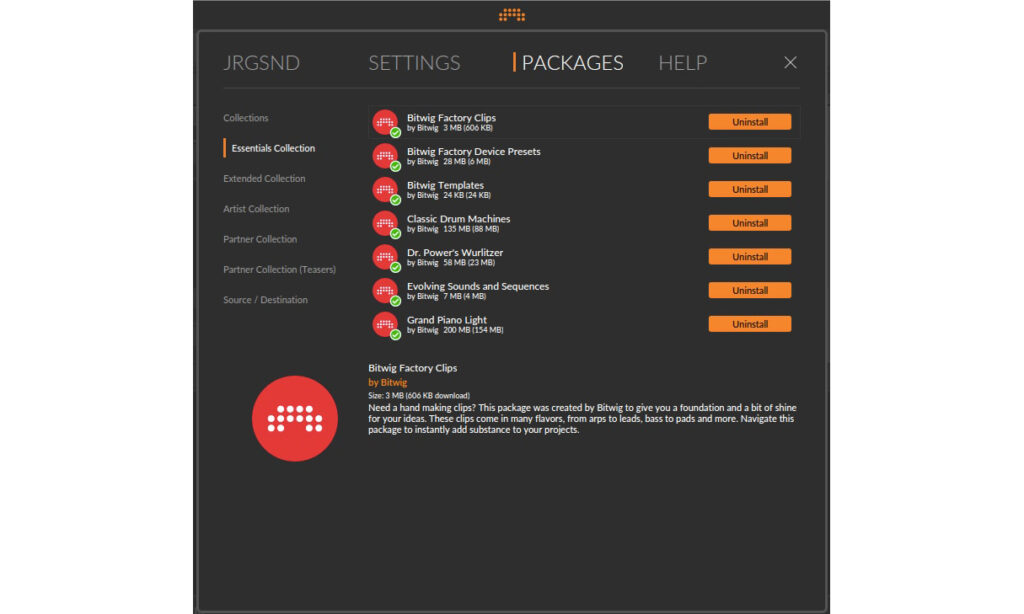The image size is (1024, 614).
Task: Uninstall Grand Piano Light
Action: [750, 324]
